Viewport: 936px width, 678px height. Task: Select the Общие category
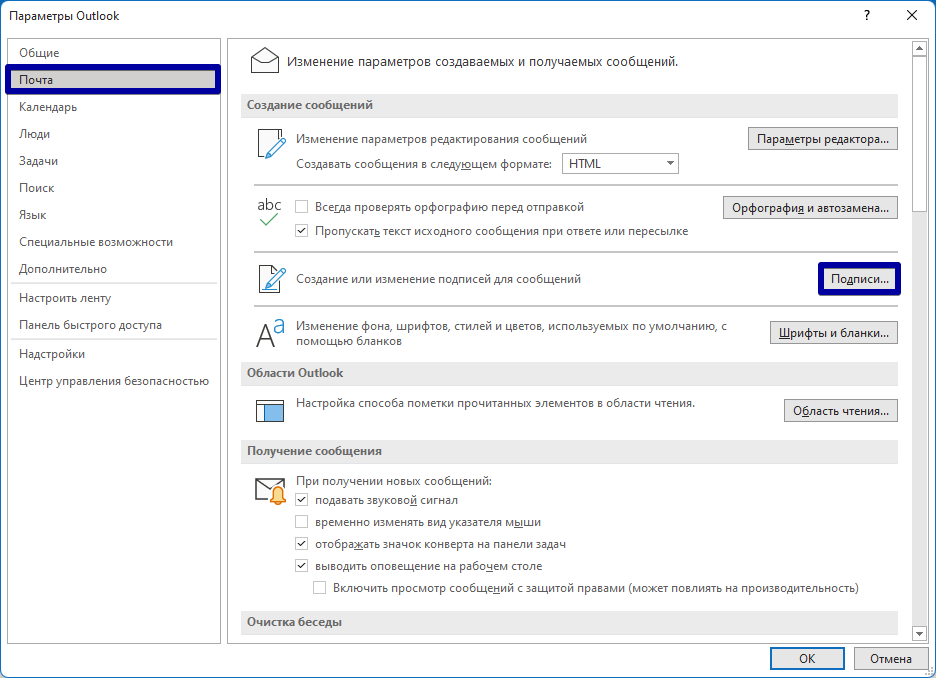coord(113,53)
